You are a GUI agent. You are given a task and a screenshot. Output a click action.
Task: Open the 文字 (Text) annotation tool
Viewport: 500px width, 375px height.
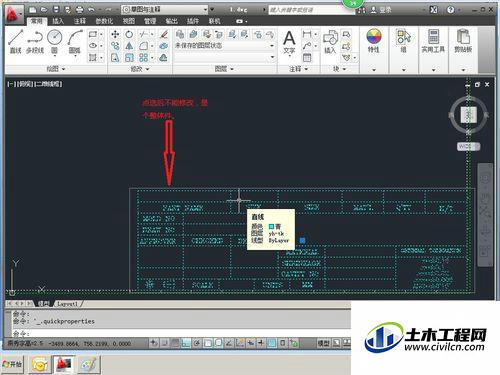[x=289, y=42]
